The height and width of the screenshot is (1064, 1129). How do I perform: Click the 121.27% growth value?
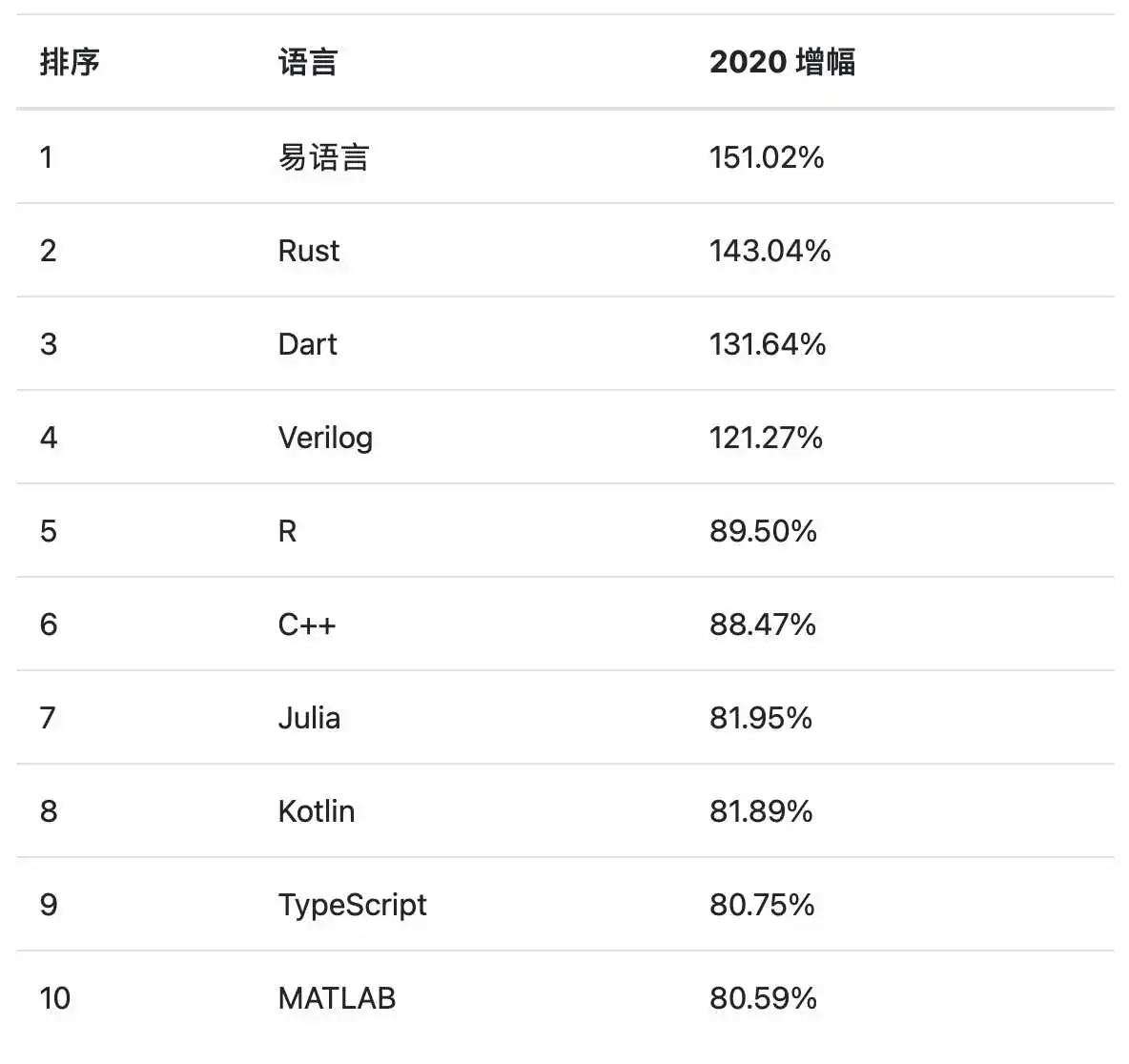pyautogui.click(x=766, y=438)
